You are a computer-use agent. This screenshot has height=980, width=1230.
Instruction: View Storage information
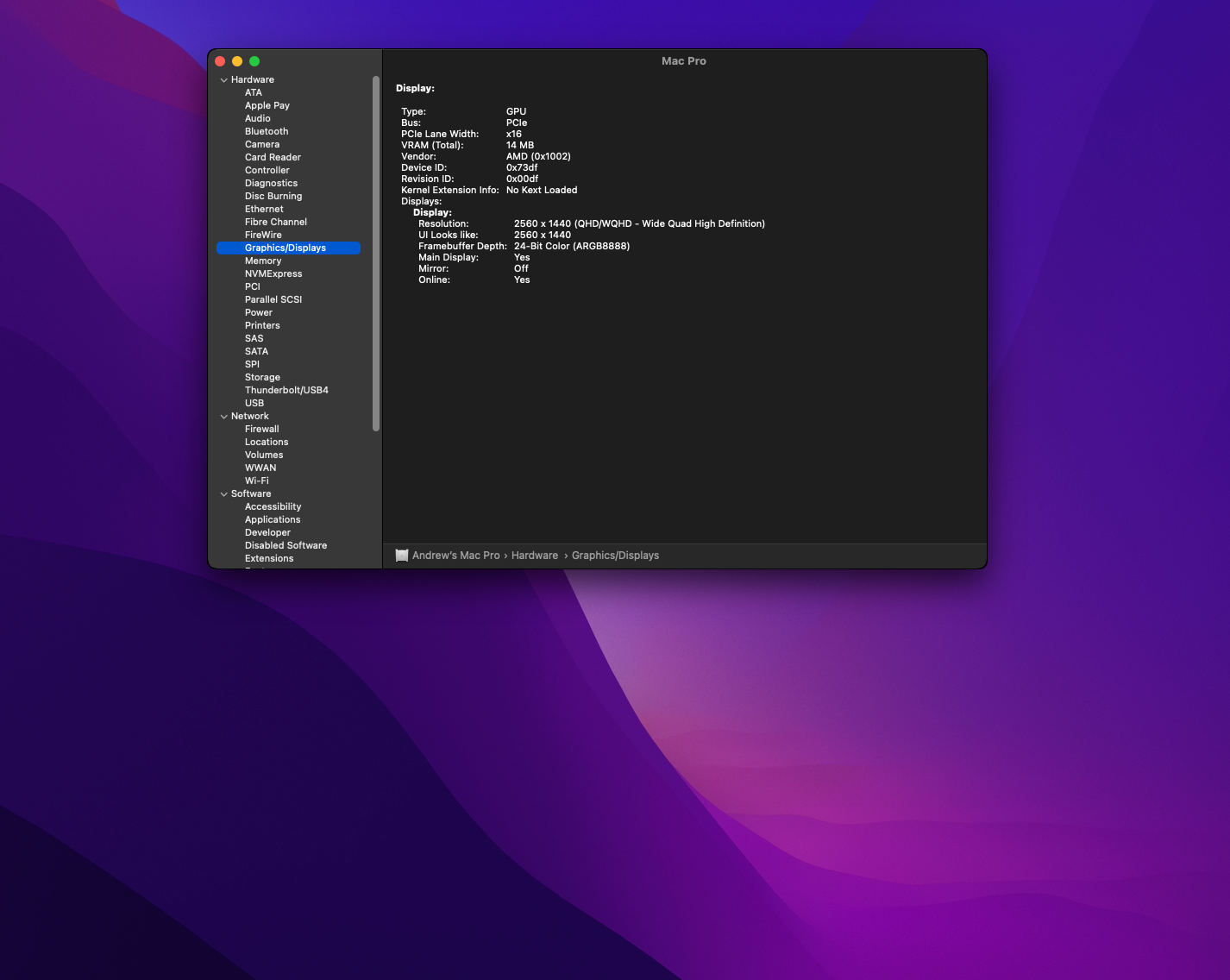click(x=262, y=378)
